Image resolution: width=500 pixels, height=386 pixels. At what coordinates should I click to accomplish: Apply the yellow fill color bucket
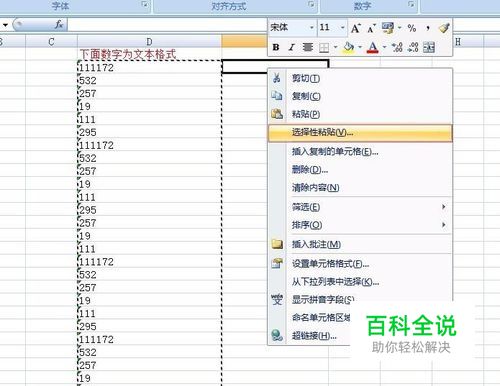click(349, 47)
